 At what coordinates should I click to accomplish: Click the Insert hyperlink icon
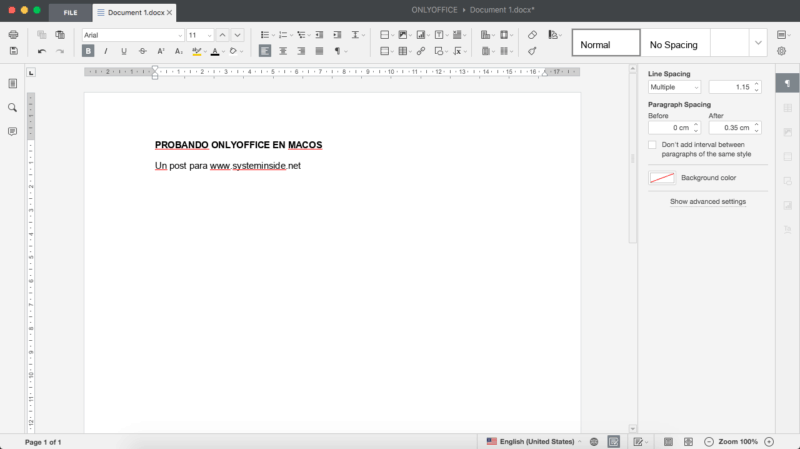tap(421, 51)
